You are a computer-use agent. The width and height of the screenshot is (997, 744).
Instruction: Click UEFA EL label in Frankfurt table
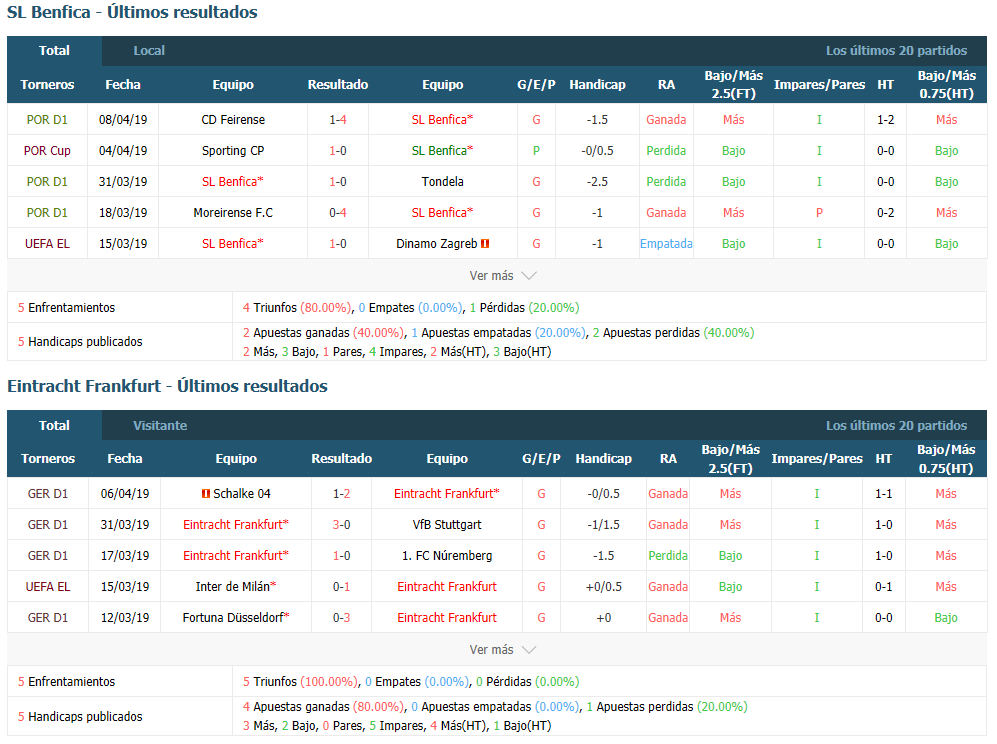pos(48,586)
